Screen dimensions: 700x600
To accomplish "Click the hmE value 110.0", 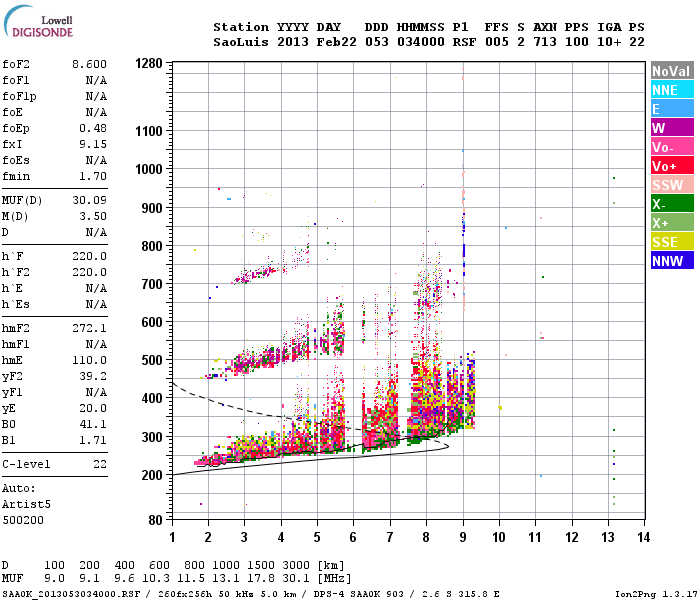I will [89, 360].
